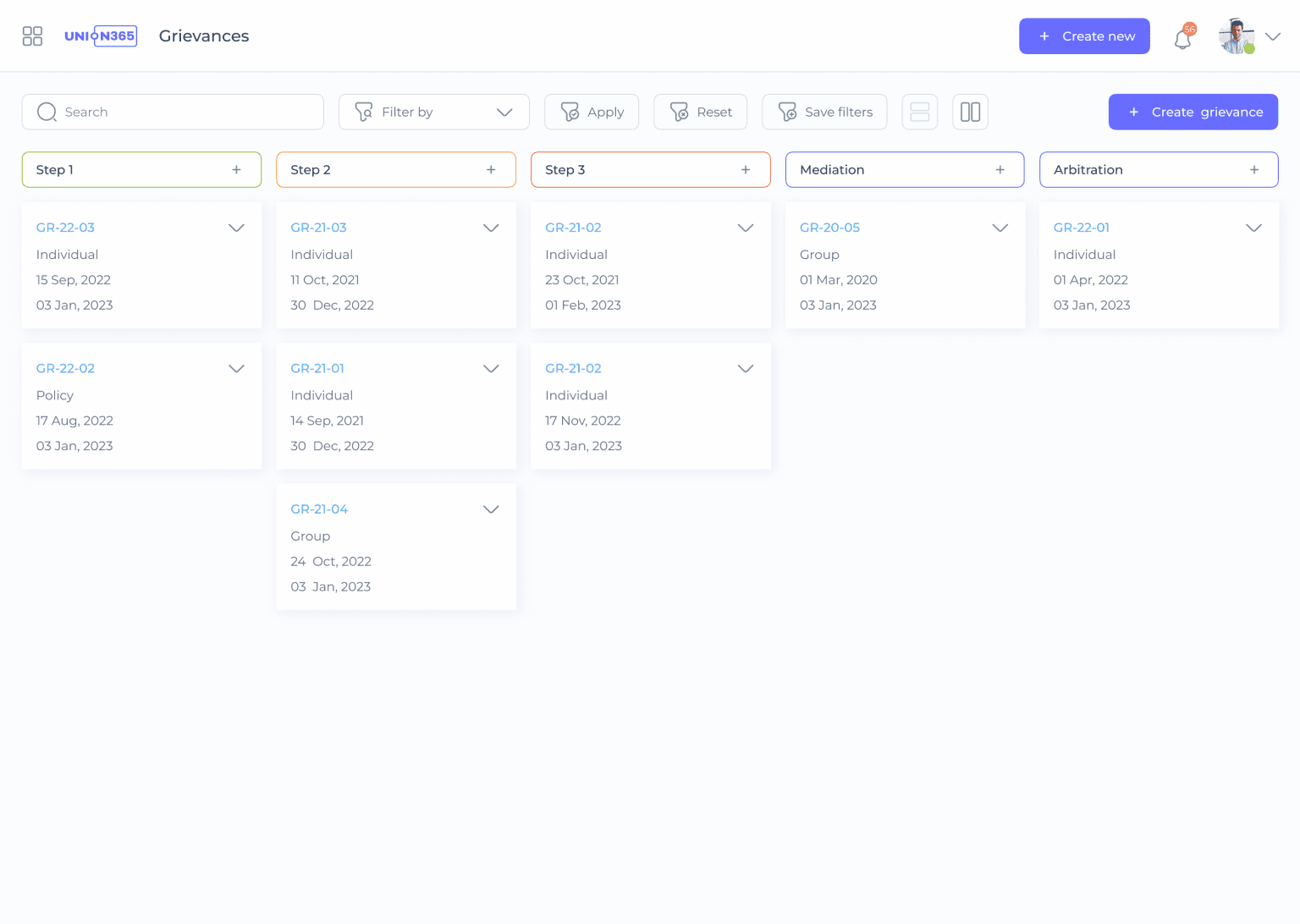The image size is (1300, 924).
Task: Open grievance GR-20-05
Action: pos(829,228)
